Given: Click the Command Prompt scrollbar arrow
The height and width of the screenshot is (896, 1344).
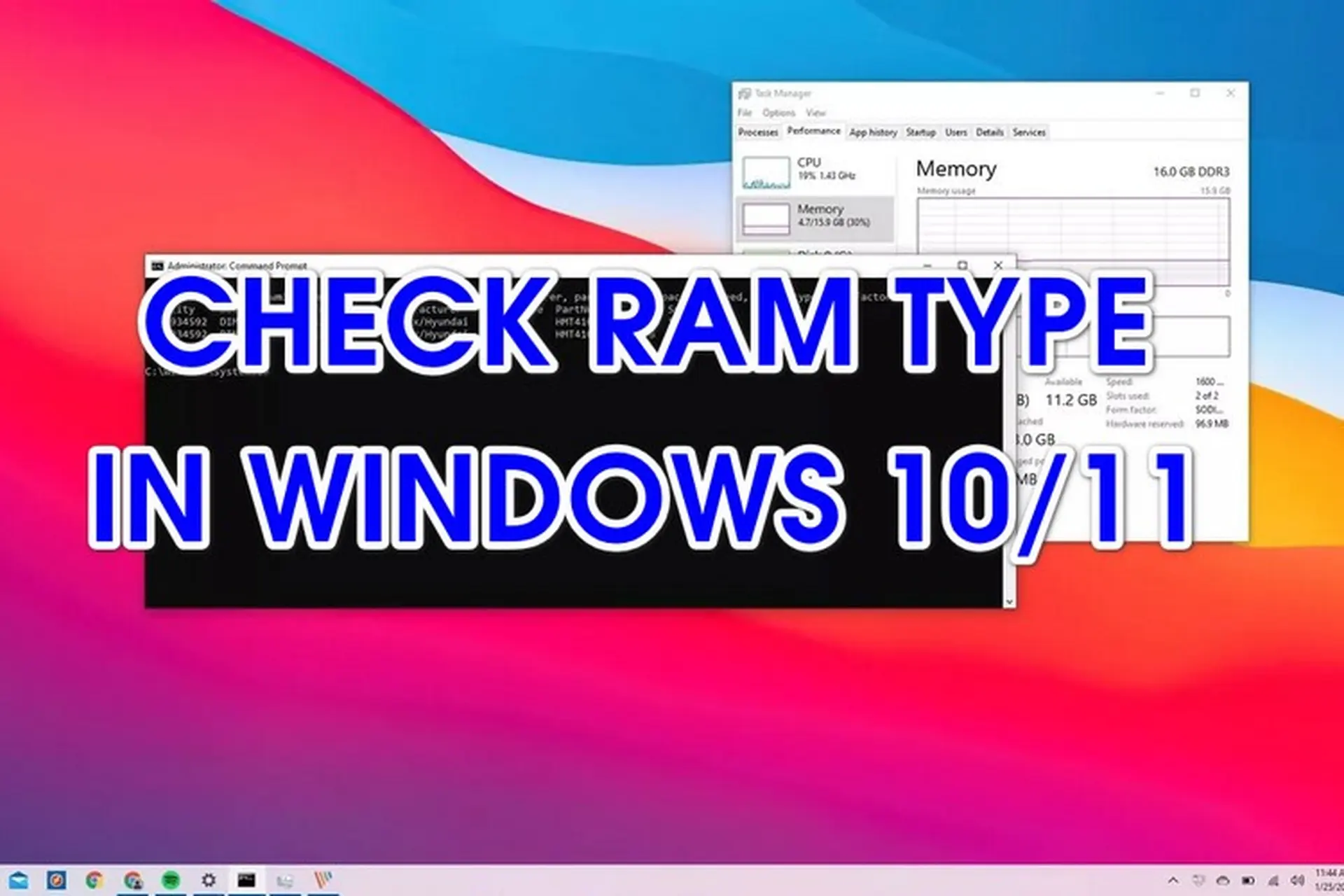Looking at the screenshot, I should point(1010,601).
